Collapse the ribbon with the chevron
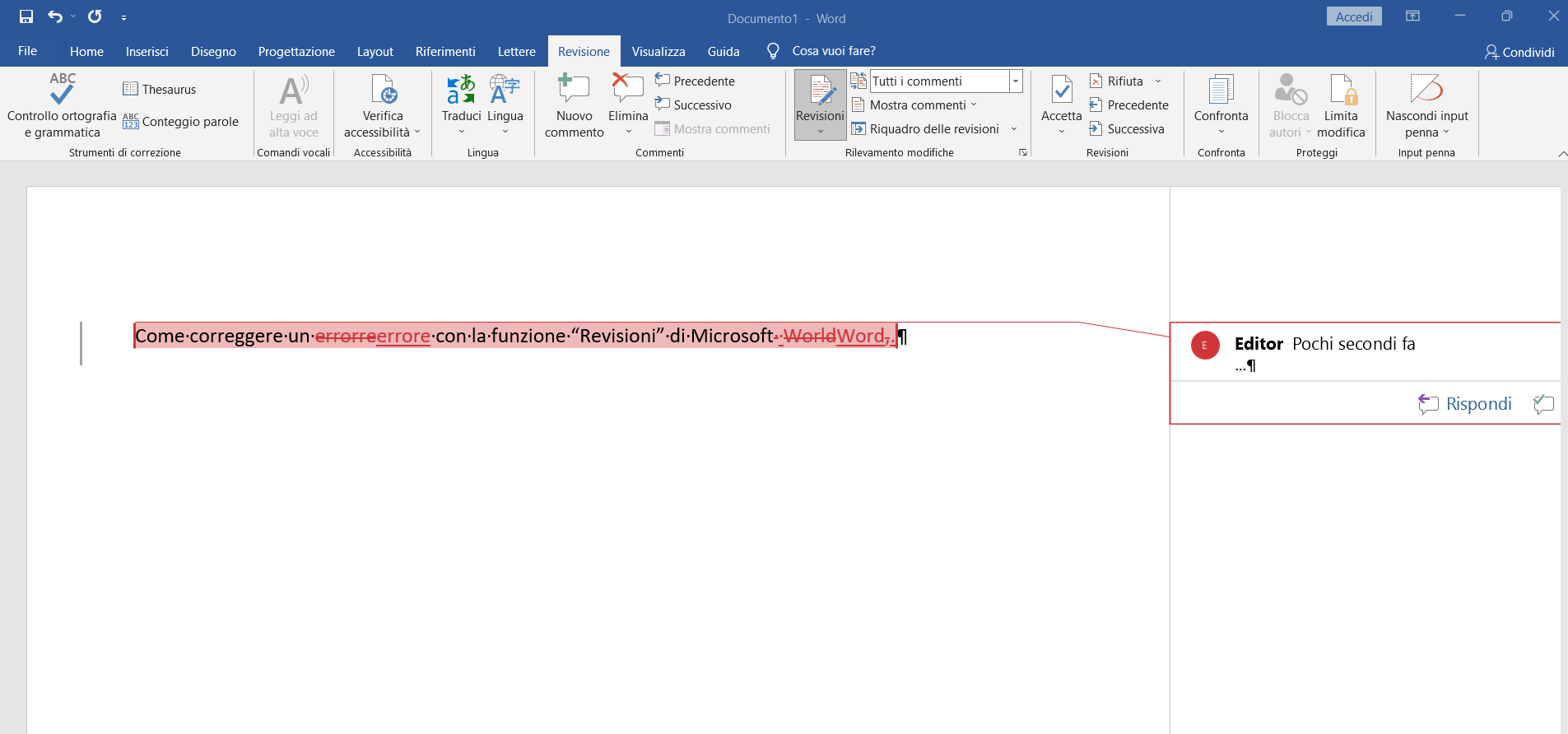Viewport: 1568px width, 734px height. point(1561,154)
